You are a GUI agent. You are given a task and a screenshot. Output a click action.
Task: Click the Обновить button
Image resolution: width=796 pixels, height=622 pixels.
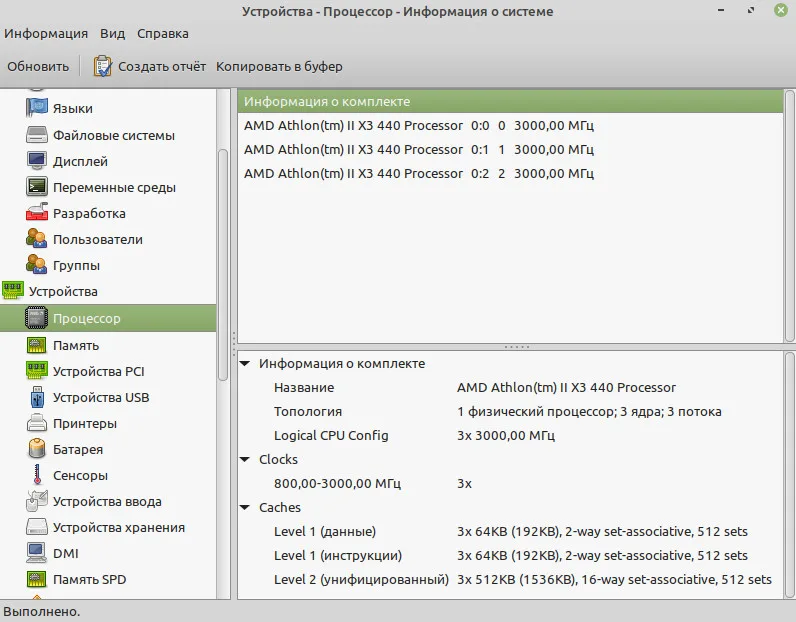coord(38,67)
